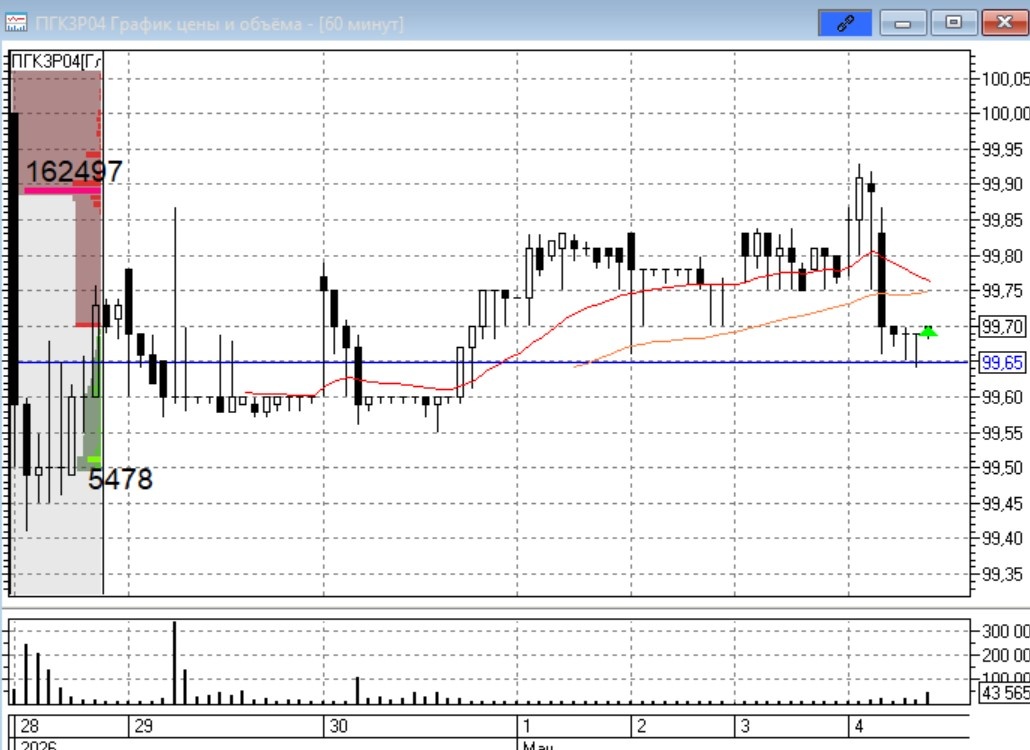Click the tallest volume bar on day 29

(175, 663)
